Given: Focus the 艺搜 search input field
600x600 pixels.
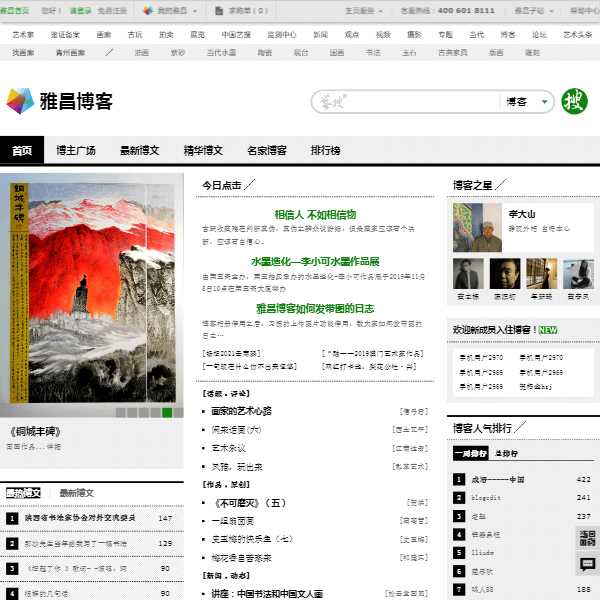Looking at the screenshot, I should click(406, 102).
